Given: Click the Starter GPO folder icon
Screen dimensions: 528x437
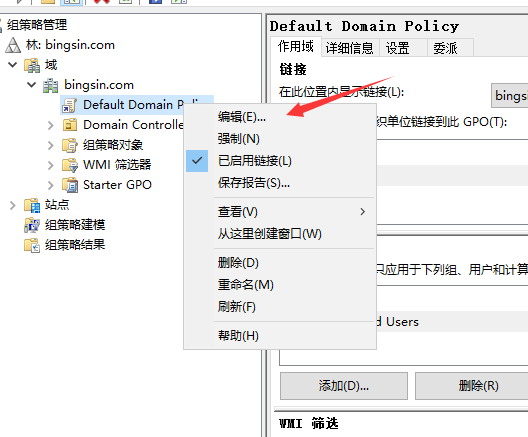Looking at the screenshot, I should pos(70,185).
